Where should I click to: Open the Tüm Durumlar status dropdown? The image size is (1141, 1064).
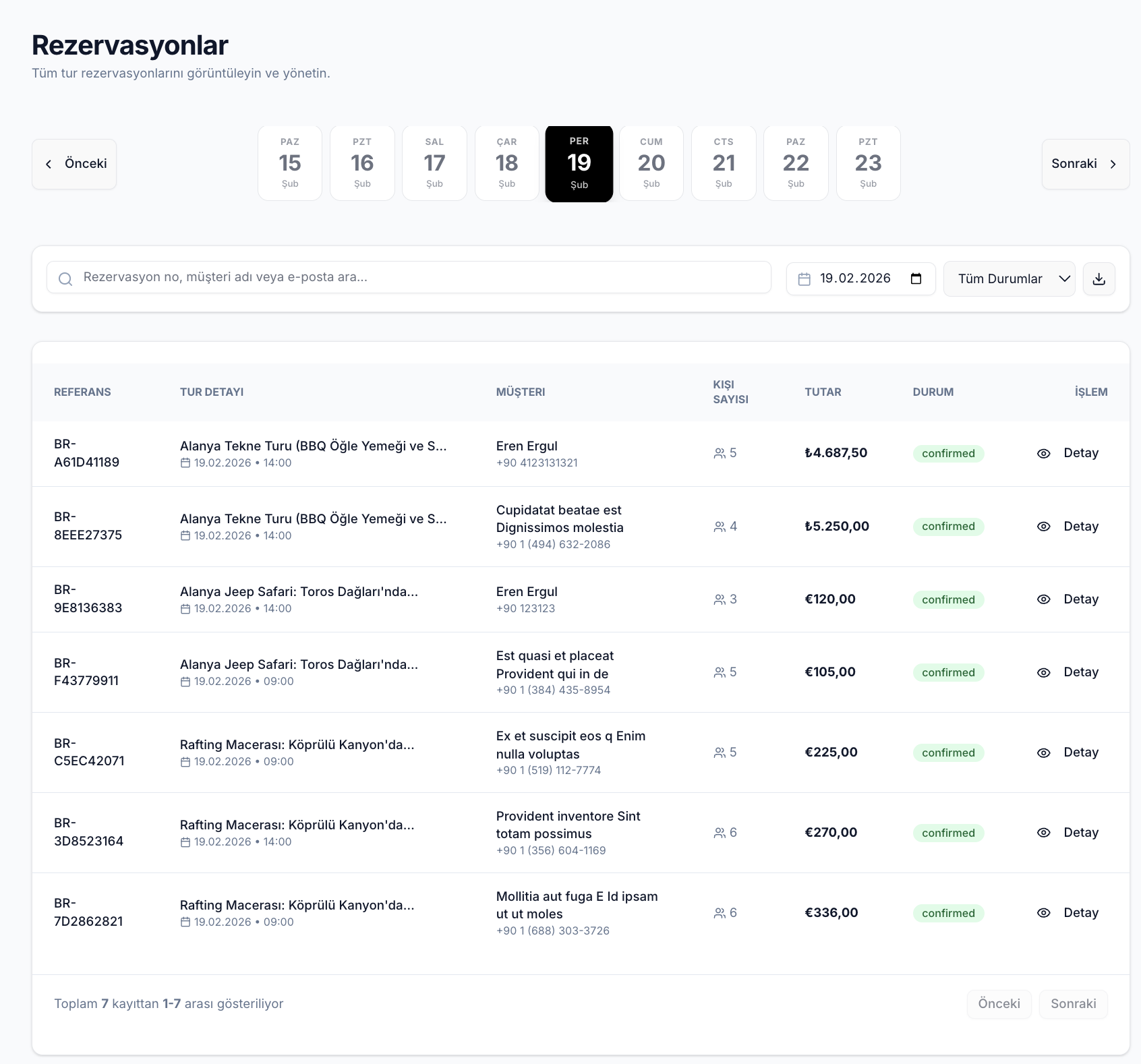1009,279
